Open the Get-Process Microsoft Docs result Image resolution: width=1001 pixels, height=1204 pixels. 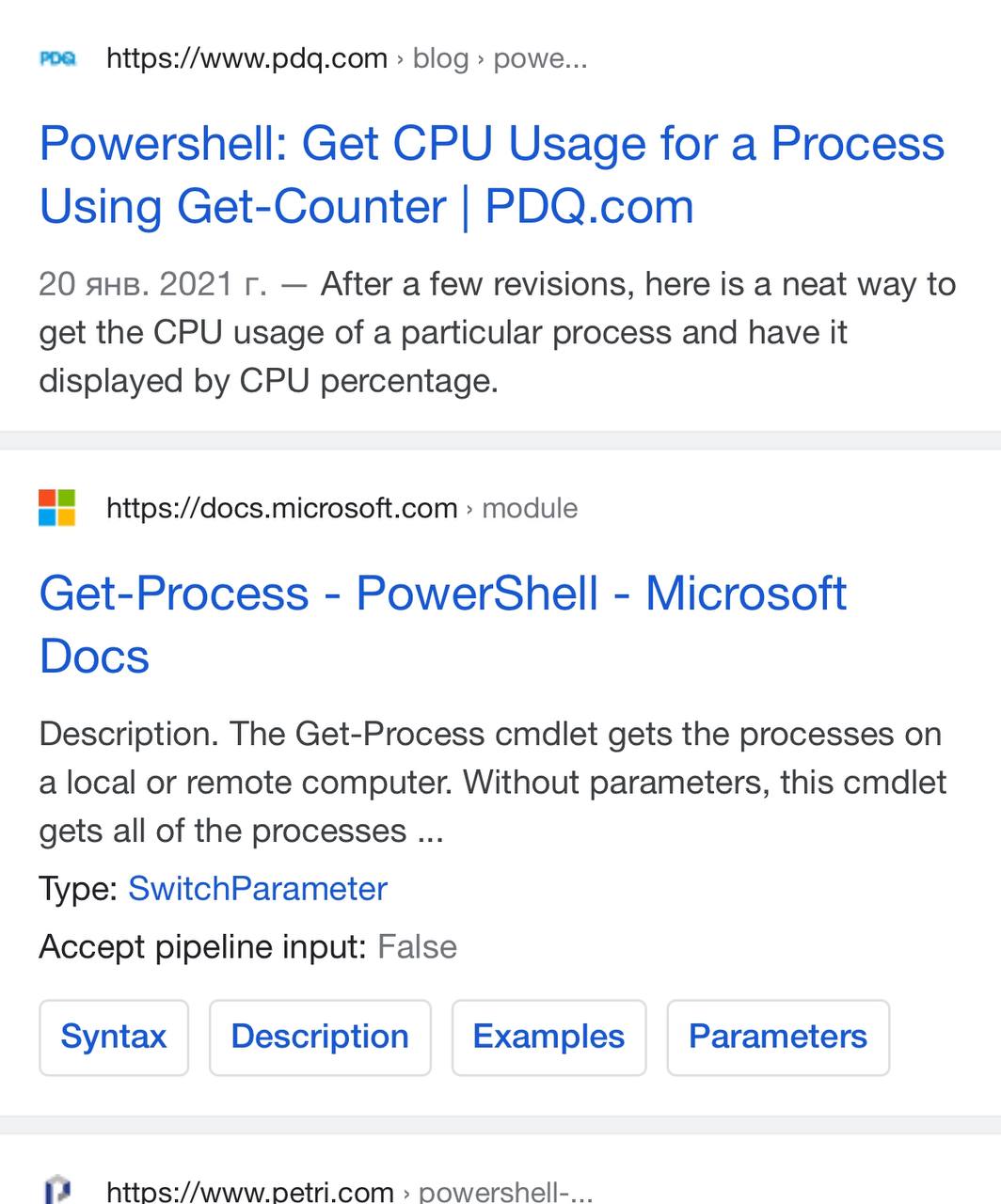click(443, 625)
